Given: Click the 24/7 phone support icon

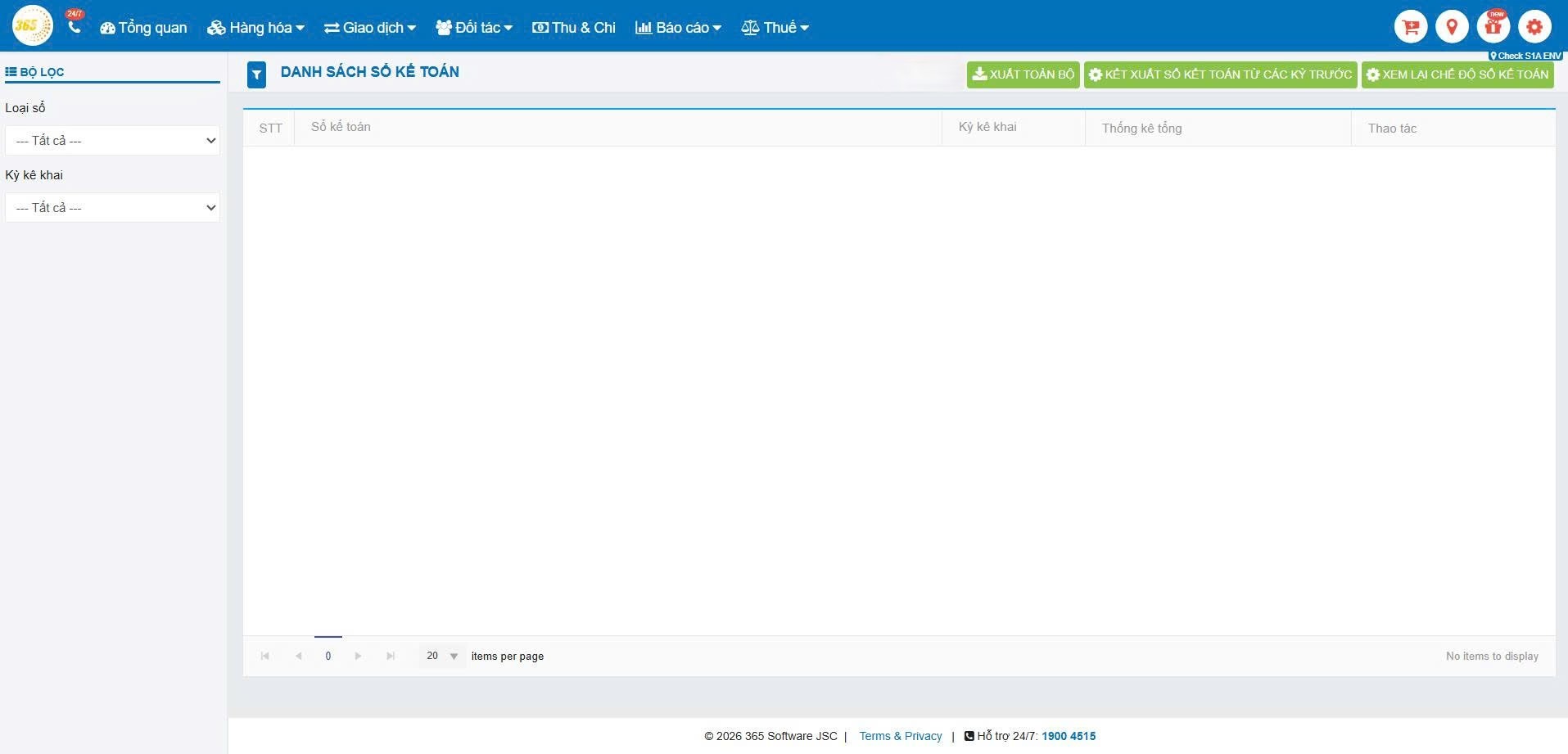Looking at the screenshot, I should coord(75,26).
